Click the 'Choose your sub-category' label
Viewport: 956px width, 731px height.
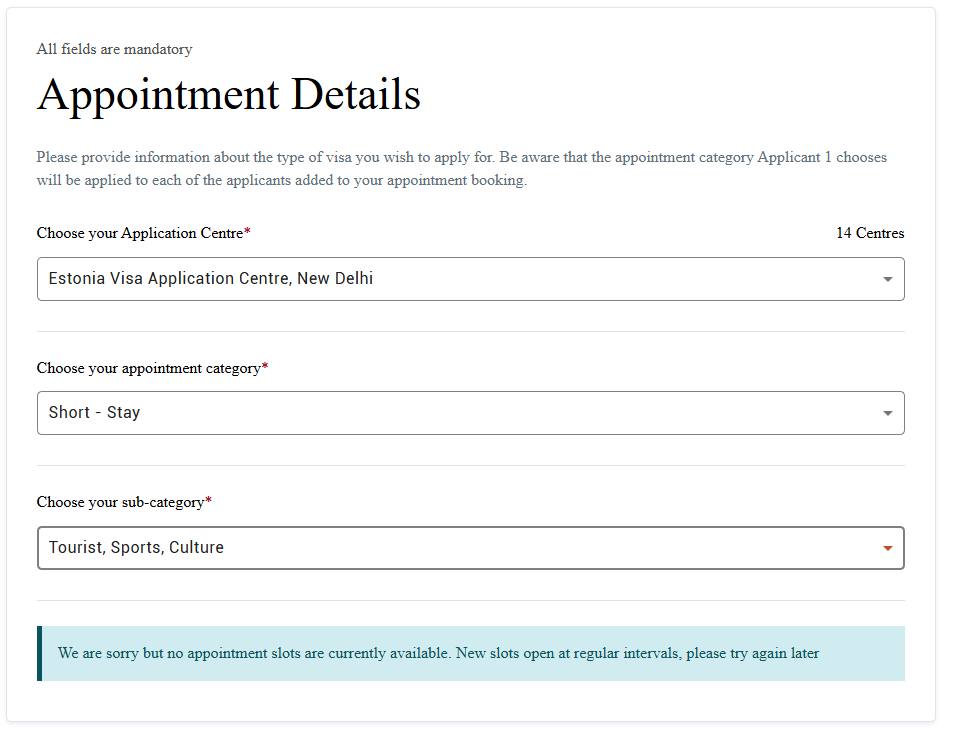click(120, 502)
